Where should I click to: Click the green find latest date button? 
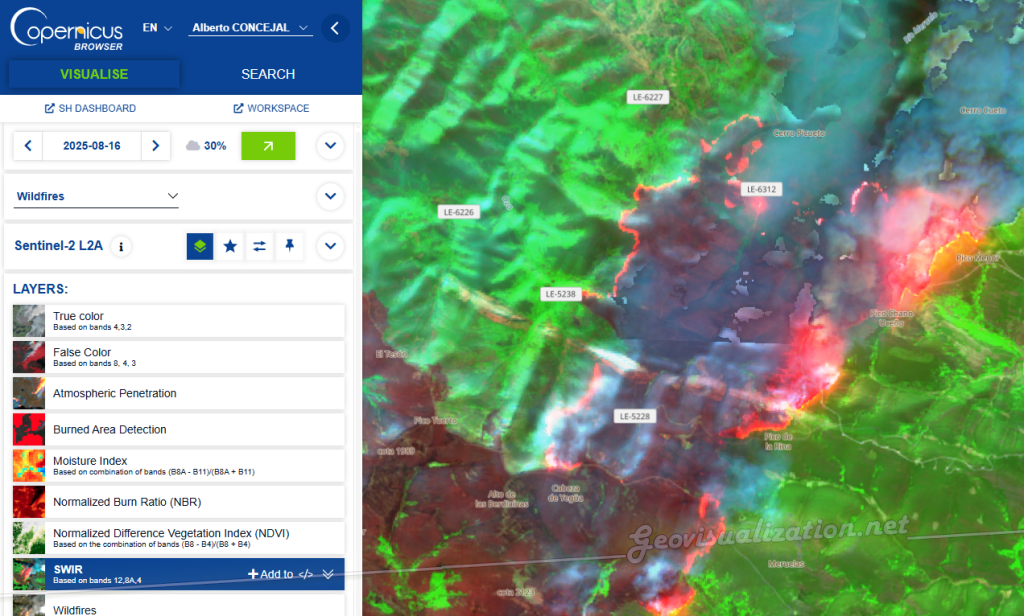pos(268,146)
